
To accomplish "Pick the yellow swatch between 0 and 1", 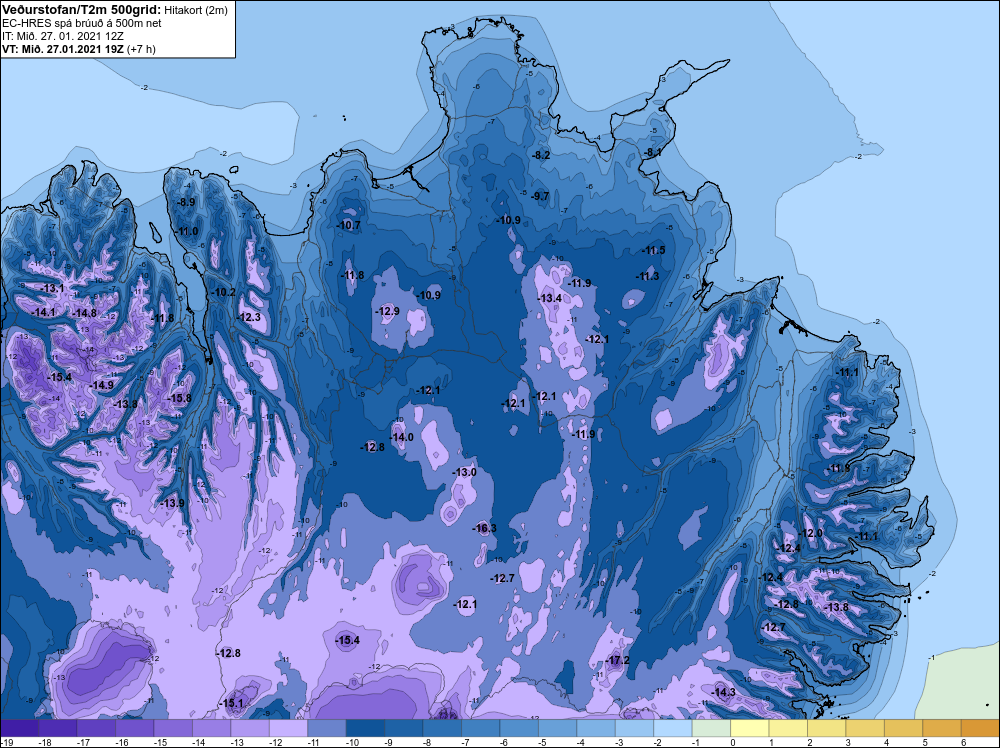I will [x=750, y=728].
